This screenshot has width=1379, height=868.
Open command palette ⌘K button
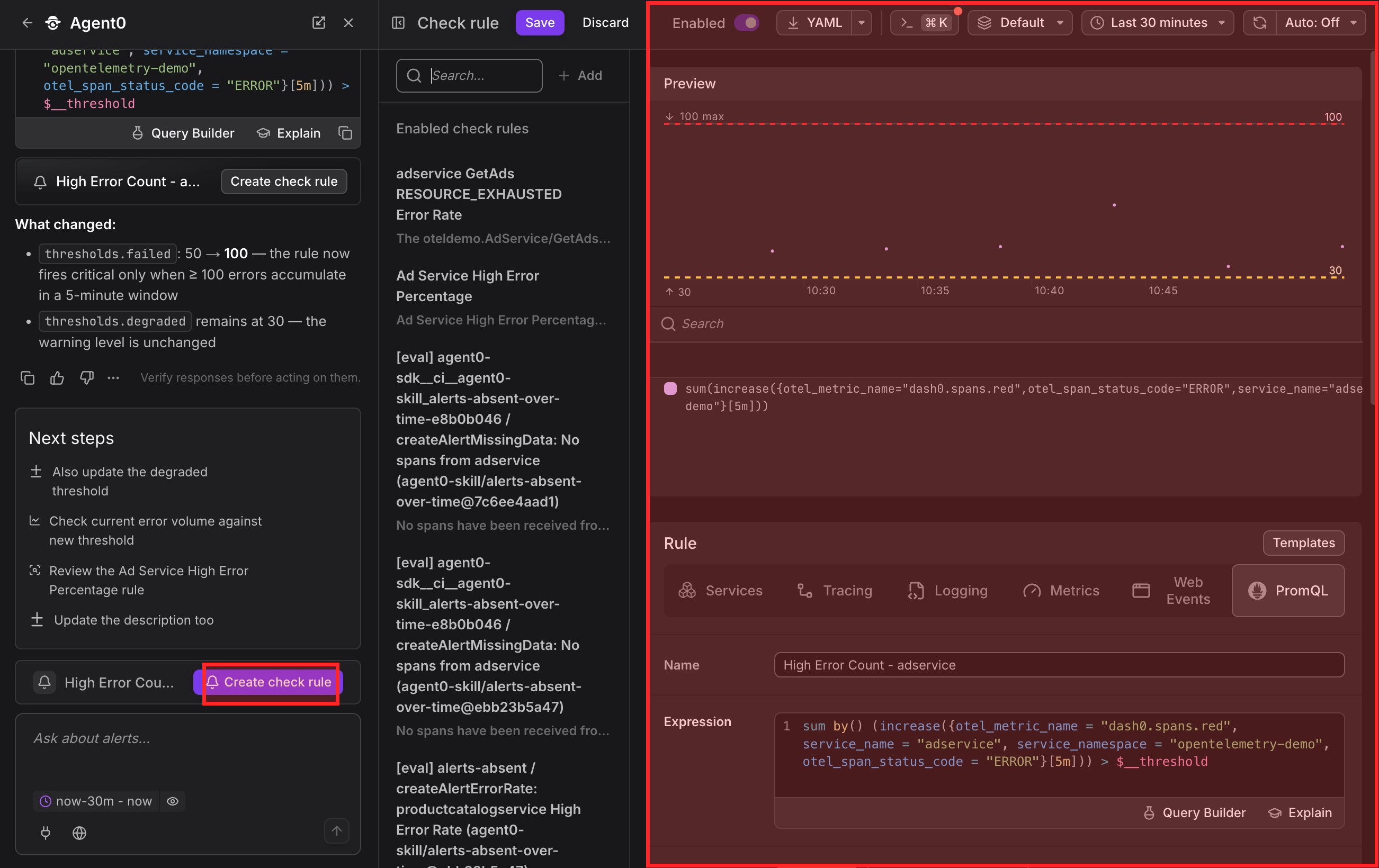[x=924, y=23]
